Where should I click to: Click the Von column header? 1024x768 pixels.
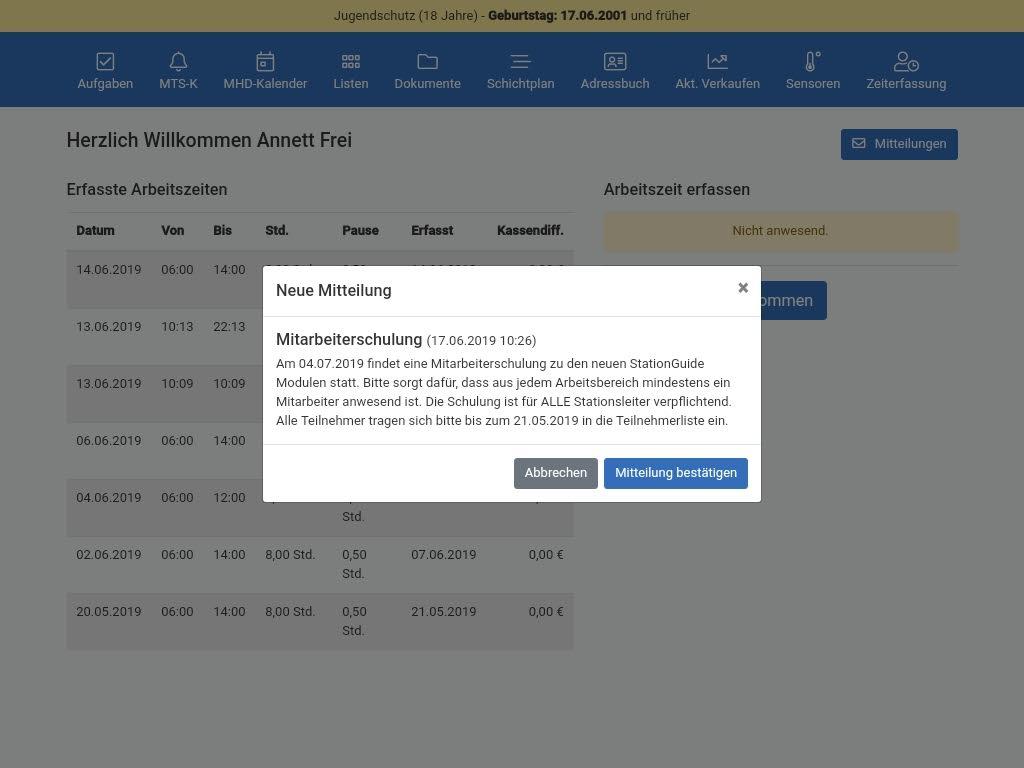point(172,231)
